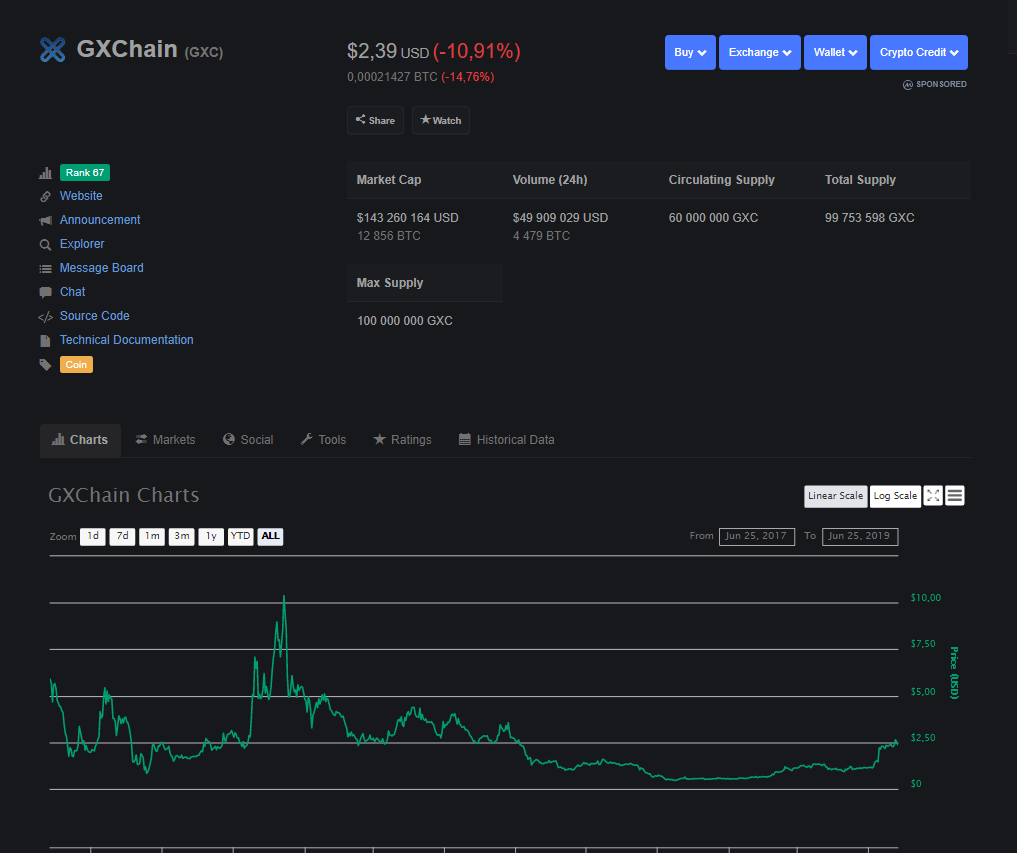This screenshot has height=853, width=1017.
Task: Switch chart to Linear Scale
Action: click(x=835, y=496)
